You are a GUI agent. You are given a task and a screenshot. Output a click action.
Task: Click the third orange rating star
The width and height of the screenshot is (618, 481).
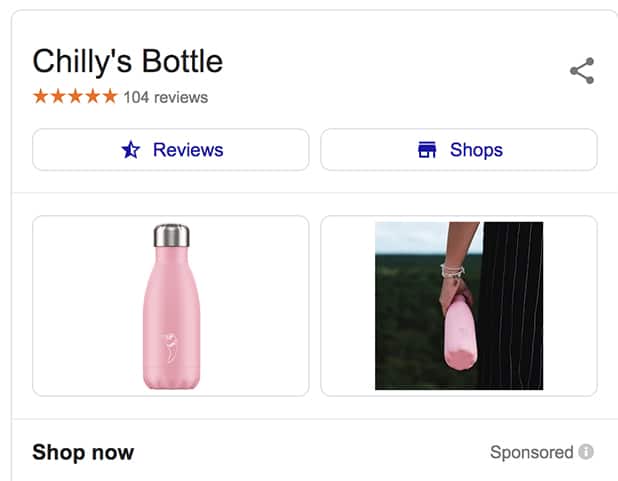pyautogui.click(x=75, y=97)
